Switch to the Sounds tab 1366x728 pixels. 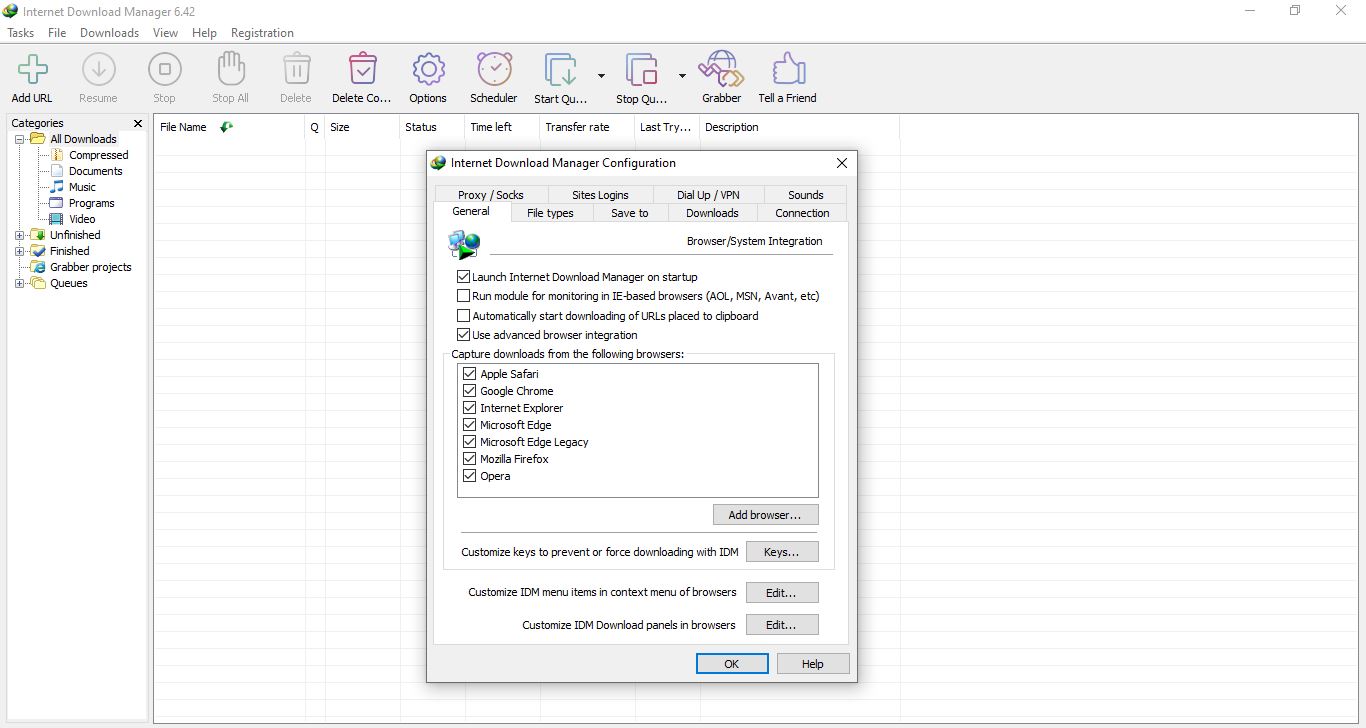(806, 195)
